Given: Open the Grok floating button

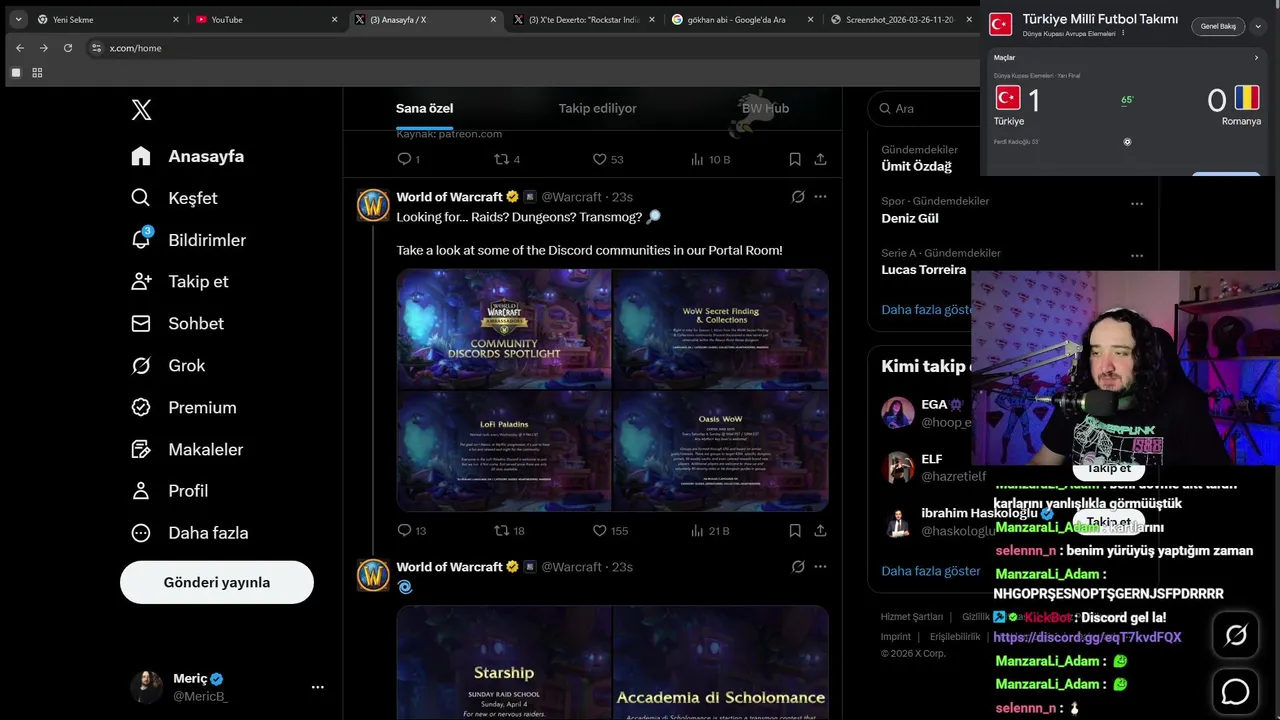Looking at the screenshot, I should 1236,635.
